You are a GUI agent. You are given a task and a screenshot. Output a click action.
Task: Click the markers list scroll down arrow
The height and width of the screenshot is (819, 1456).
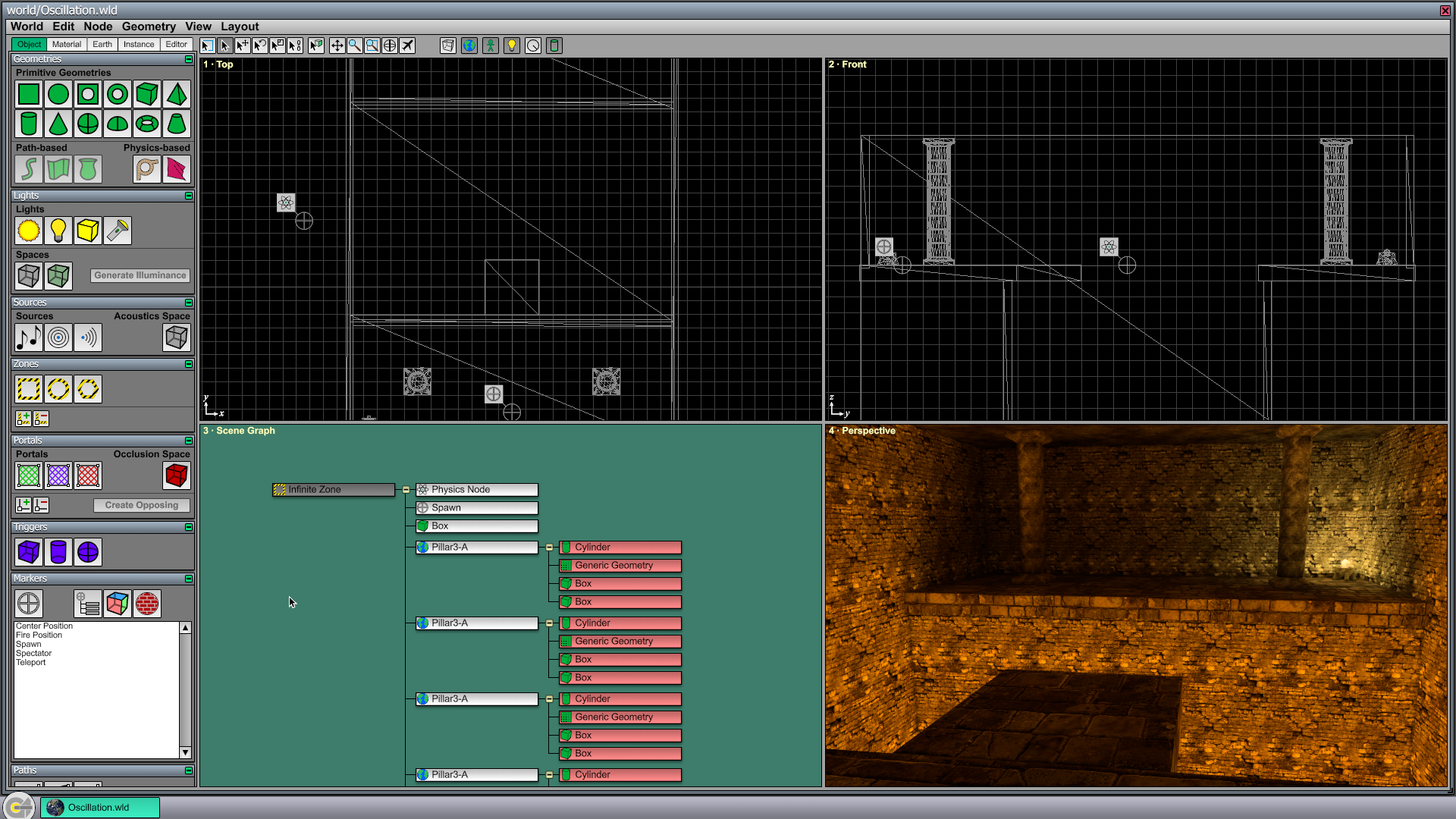pos(185,753)
